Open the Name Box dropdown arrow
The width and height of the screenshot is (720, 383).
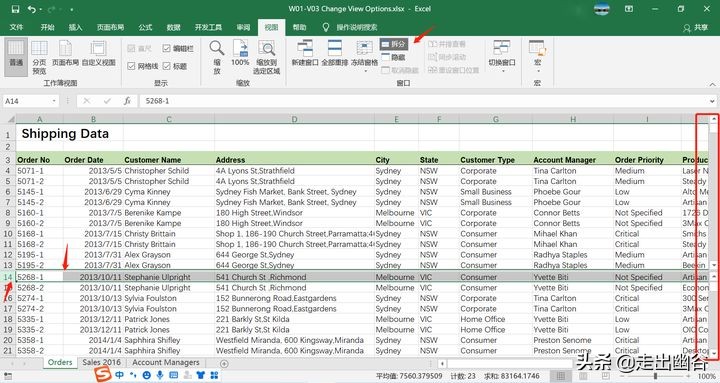(x=54, y=101)
